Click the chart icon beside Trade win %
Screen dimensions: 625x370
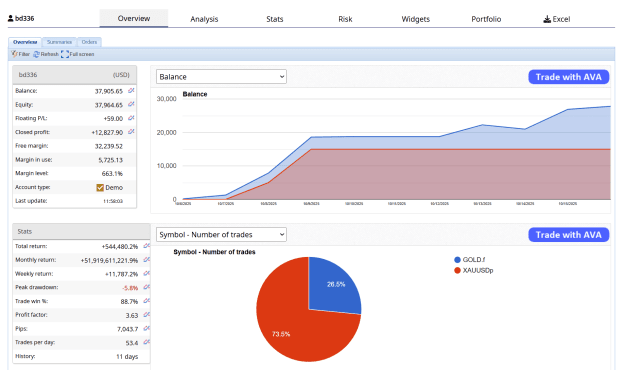(147, 301)
